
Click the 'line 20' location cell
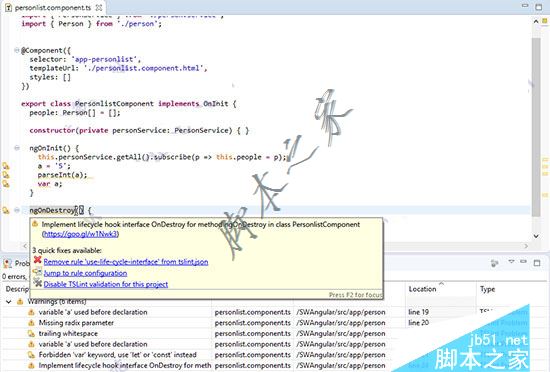pyautogui.click(x=418, y=323)
